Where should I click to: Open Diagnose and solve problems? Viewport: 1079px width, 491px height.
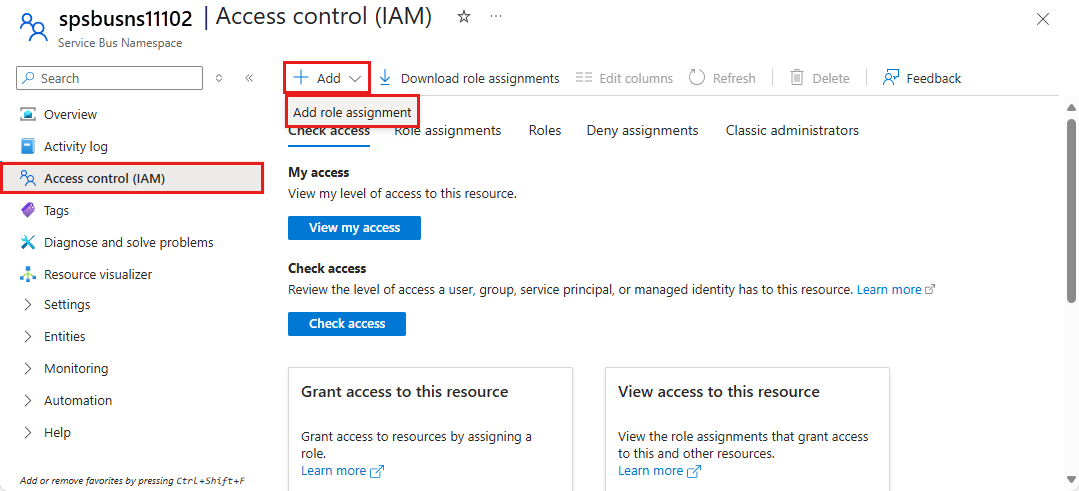click(x=128, y=242)
